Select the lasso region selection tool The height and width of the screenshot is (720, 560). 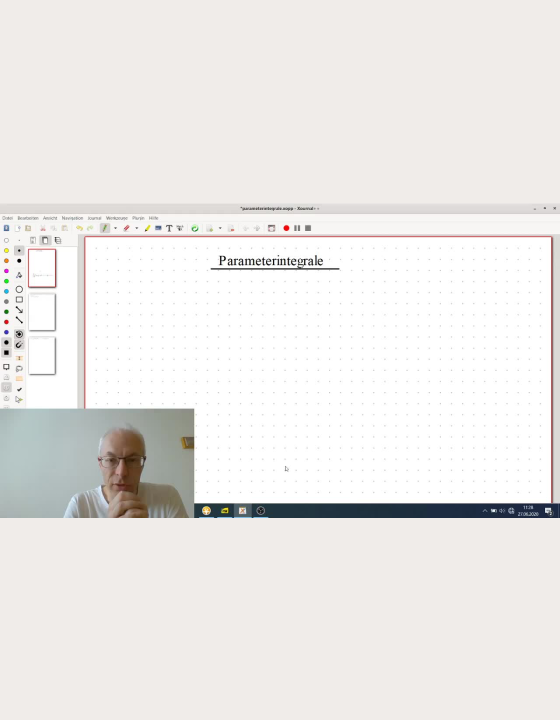coord(19,369)
